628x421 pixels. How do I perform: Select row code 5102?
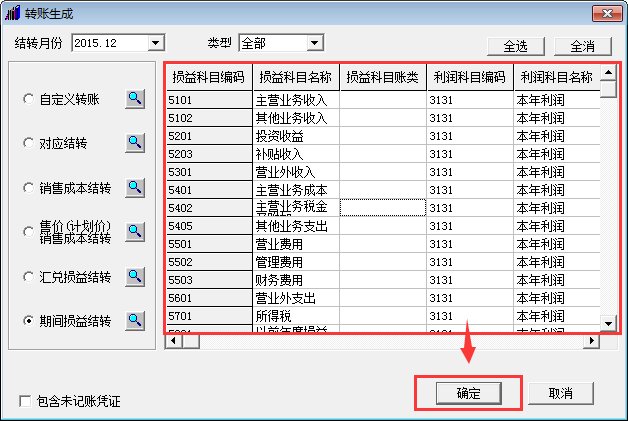pos(209,118)
